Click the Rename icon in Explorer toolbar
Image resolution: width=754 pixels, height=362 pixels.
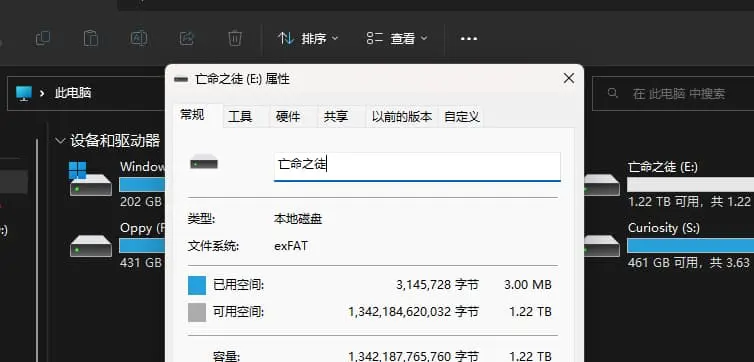coord(138,38)
